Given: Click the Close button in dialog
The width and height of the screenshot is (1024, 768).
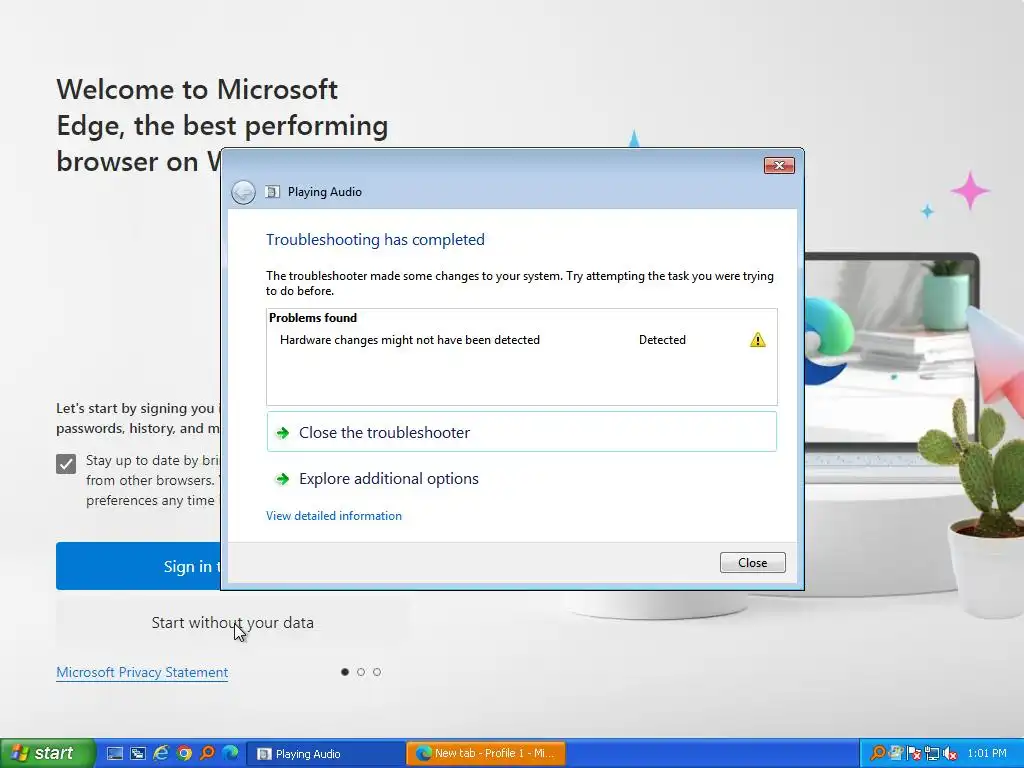Looking at the screenshot, I should tap(752, 562).
